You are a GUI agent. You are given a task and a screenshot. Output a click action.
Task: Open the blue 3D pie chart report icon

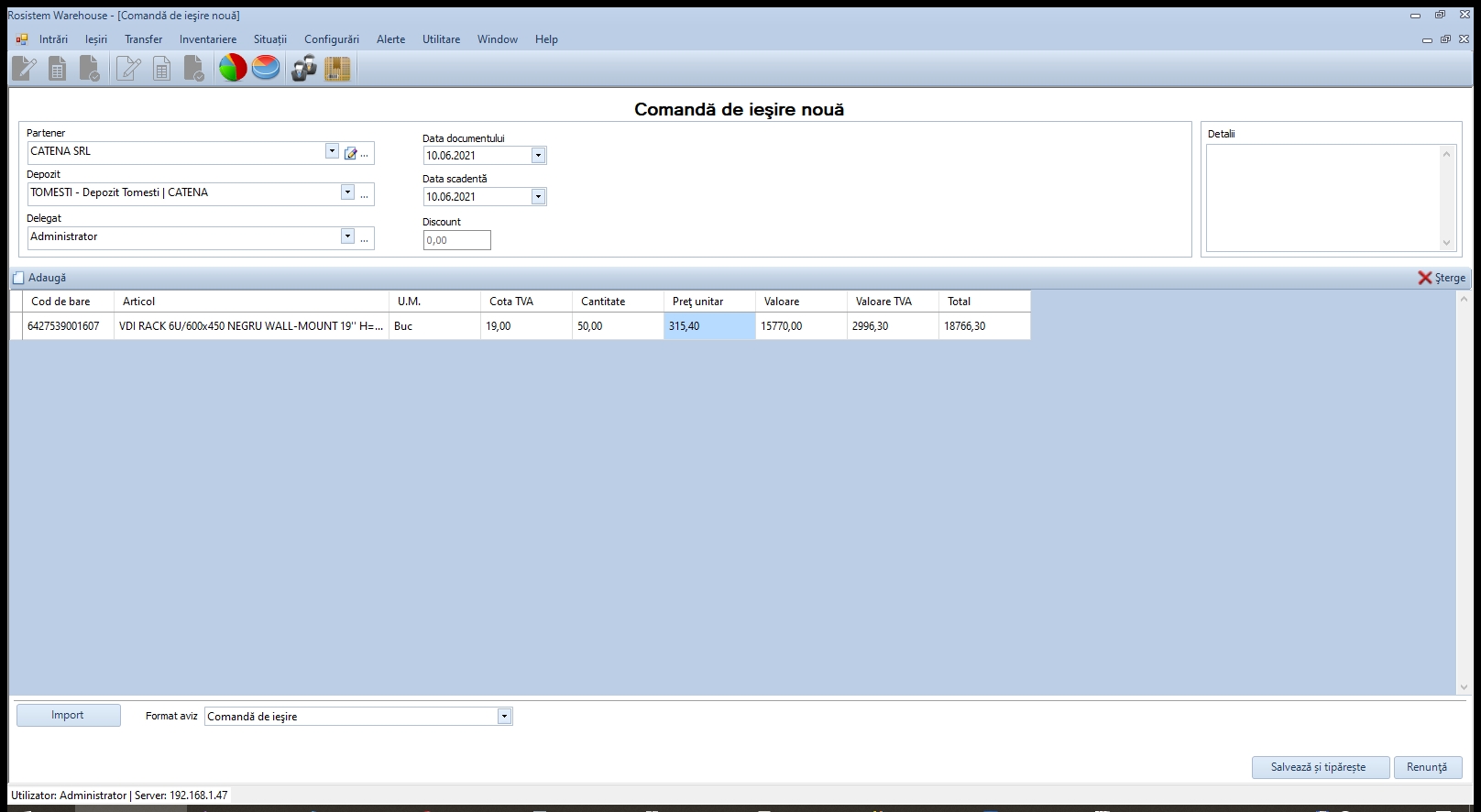(266, 68)
